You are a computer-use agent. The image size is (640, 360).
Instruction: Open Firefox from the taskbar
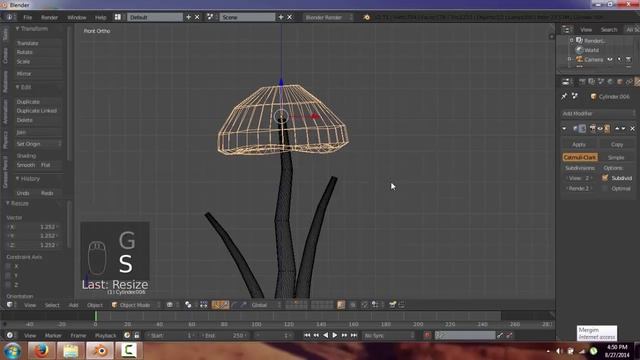(41, 351)
